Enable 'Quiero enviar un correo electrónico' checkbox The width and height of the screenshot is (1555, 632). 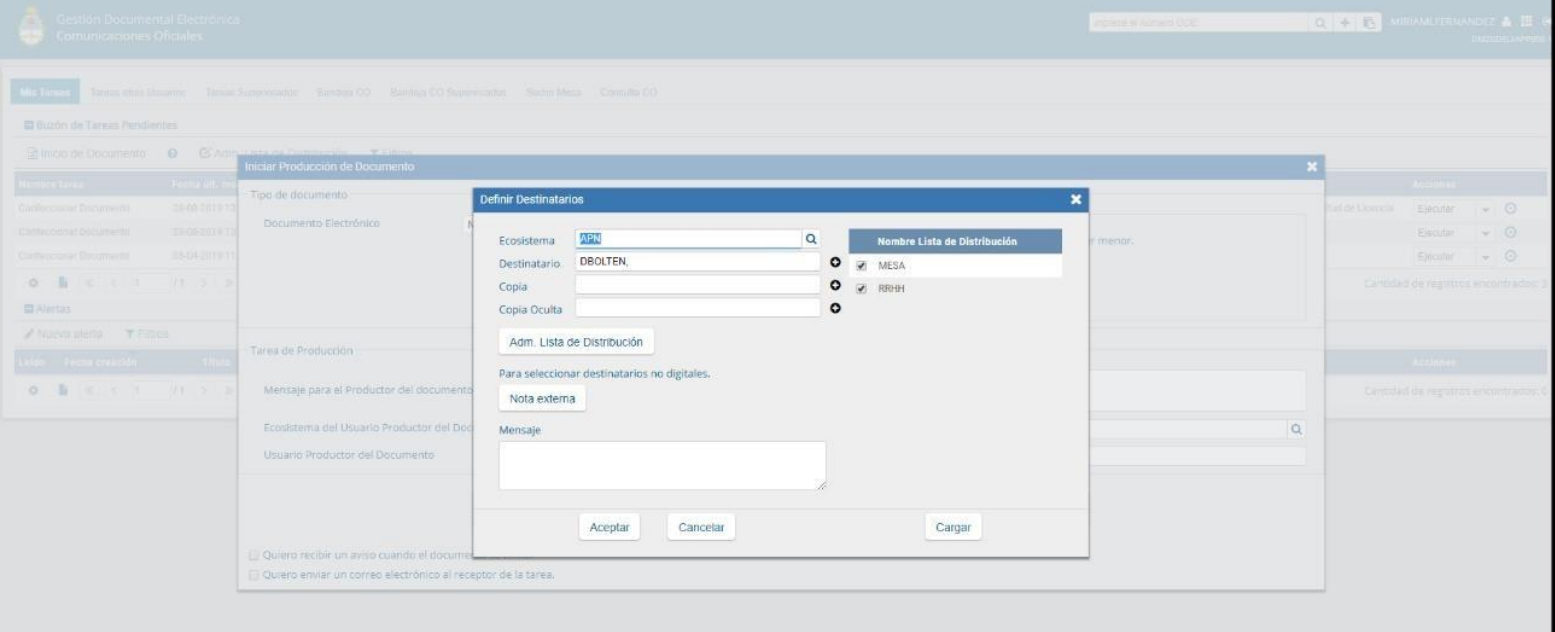pos(253,574)
